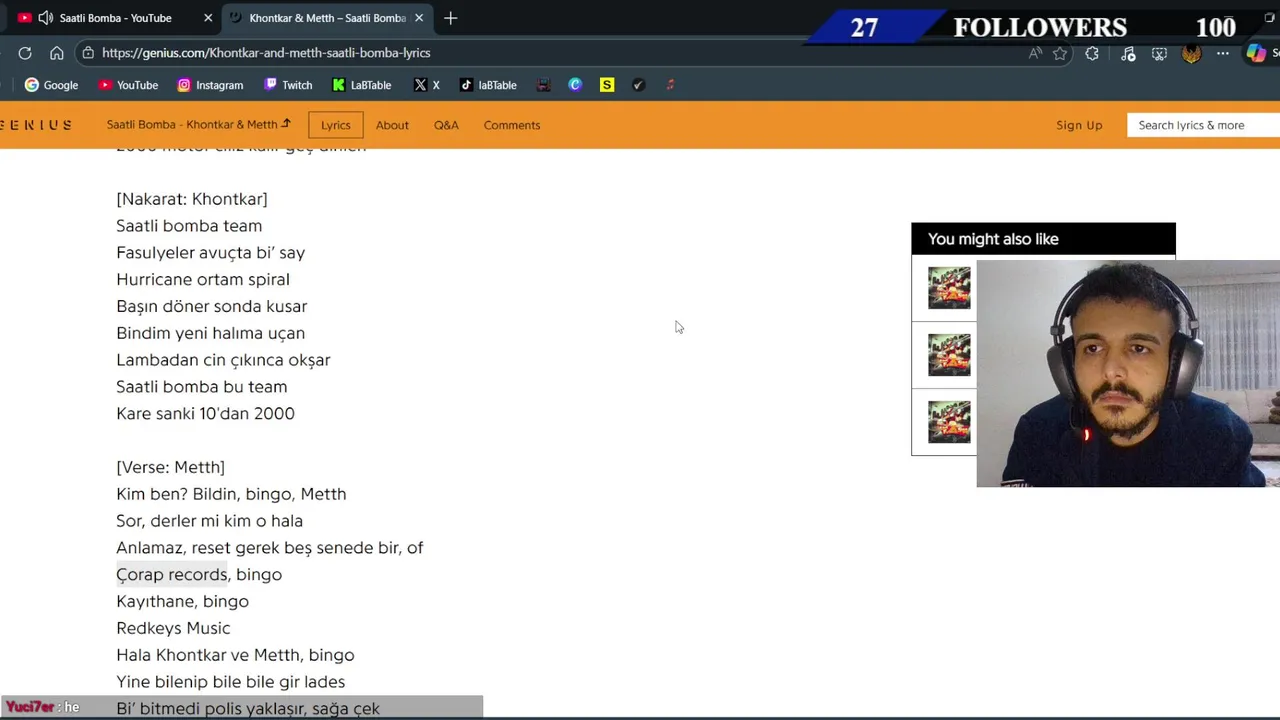Click the Sign Up link

[x=1079, y=125]
